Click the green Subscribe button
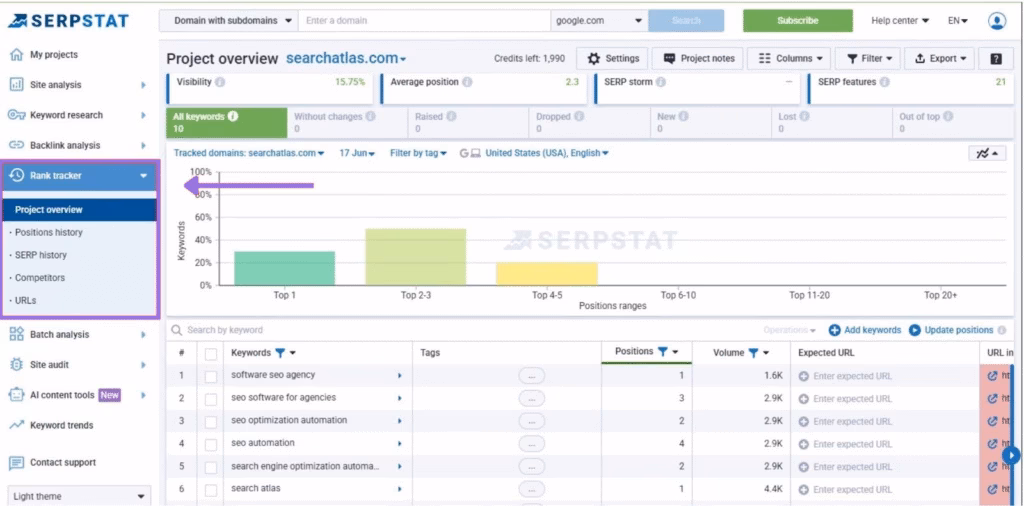 pyautogui.click(x=797, y=20)
